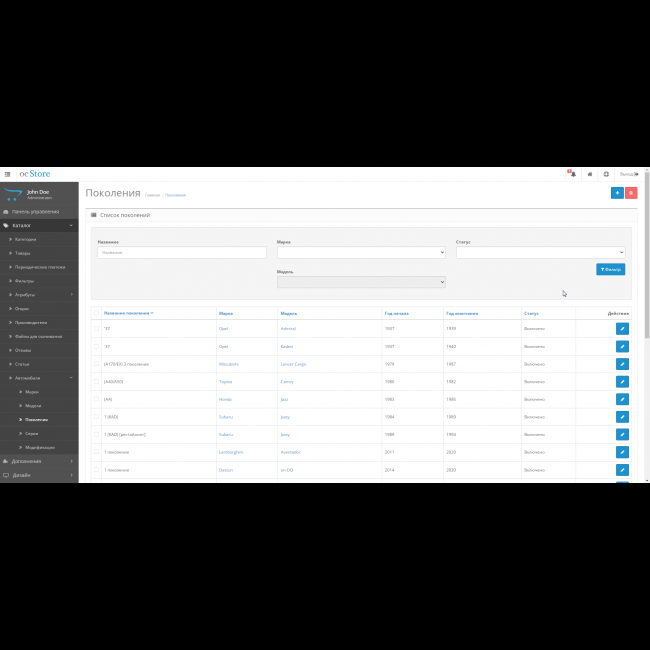The height and width of the screenshot is (650, 650).
Task: Click edit pencil for the Lamborghini Aventador row
Action: 622,452
